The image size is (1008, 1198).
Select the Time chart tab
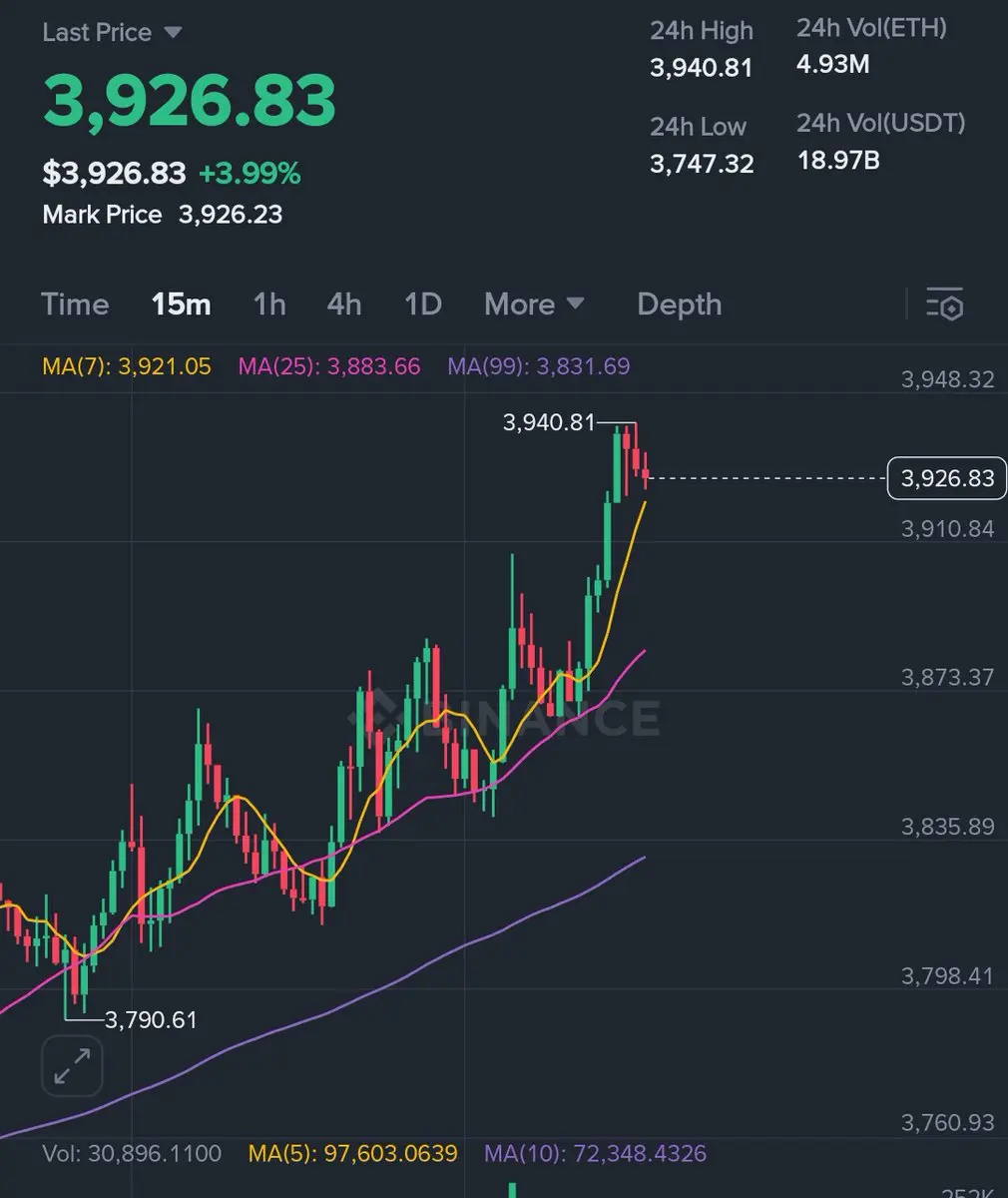(75, 304)
